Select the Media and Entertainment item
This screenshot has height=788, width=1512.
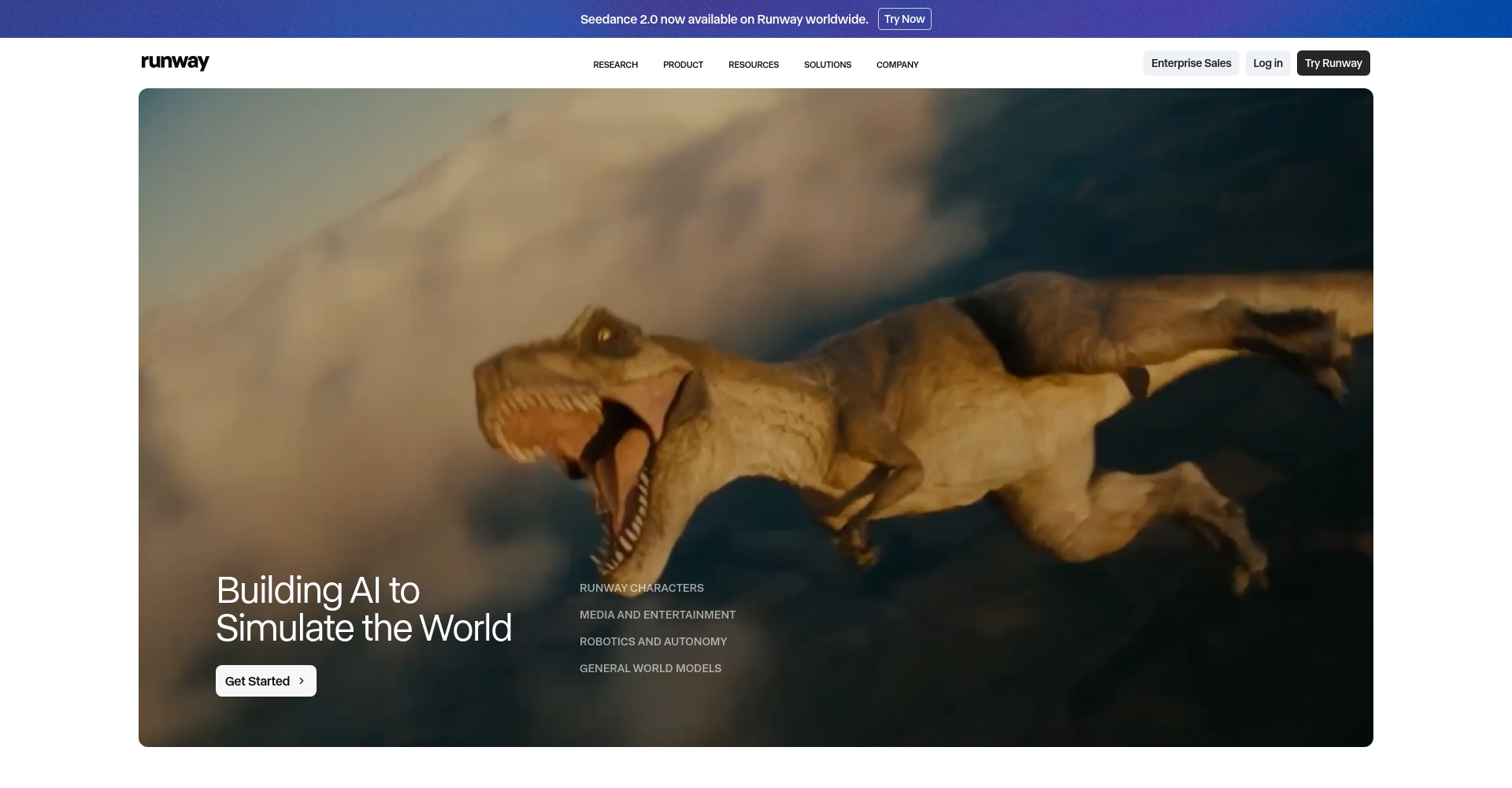point(657,615)
